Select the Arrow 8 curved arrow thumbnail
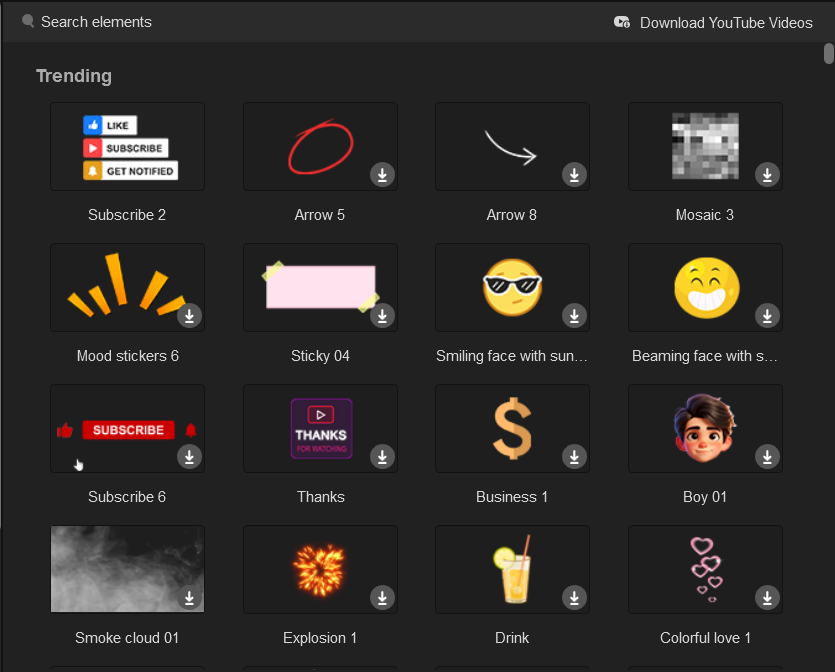The image size is (835, 672). pos(512,146)
